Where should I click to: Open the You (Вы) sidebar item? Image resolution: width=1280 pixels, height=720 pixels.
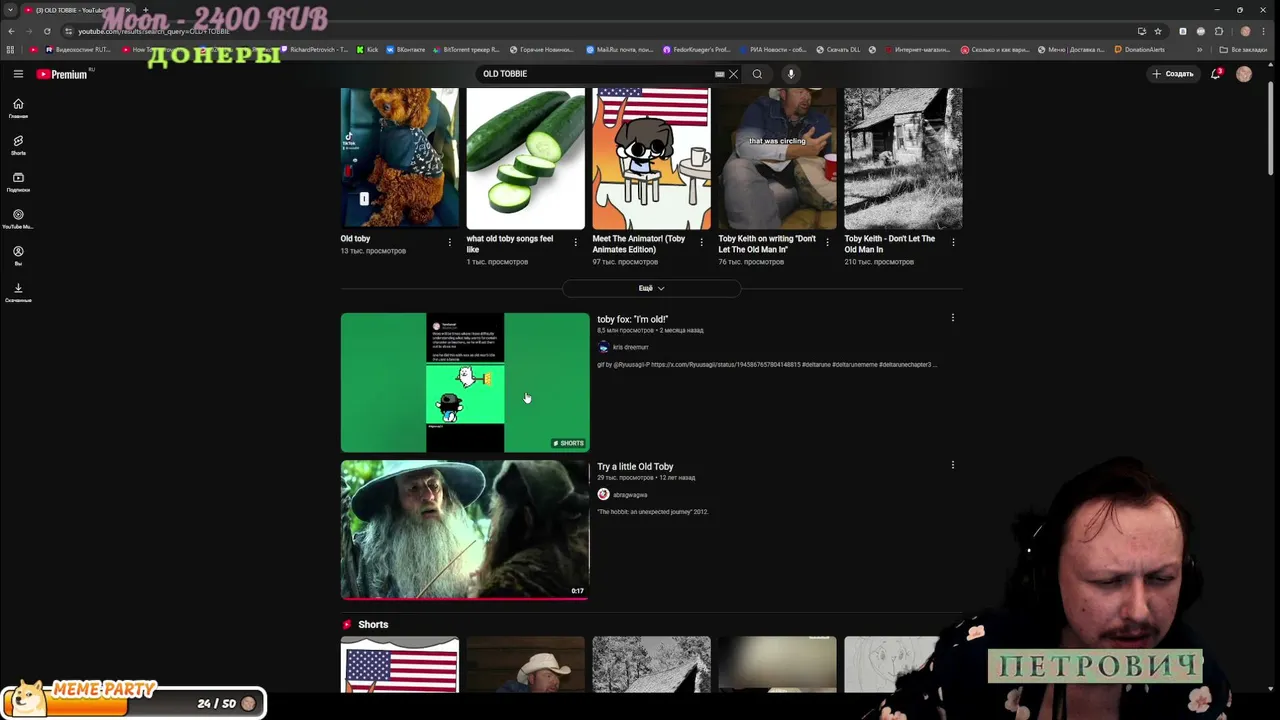(x=18, y=256)
